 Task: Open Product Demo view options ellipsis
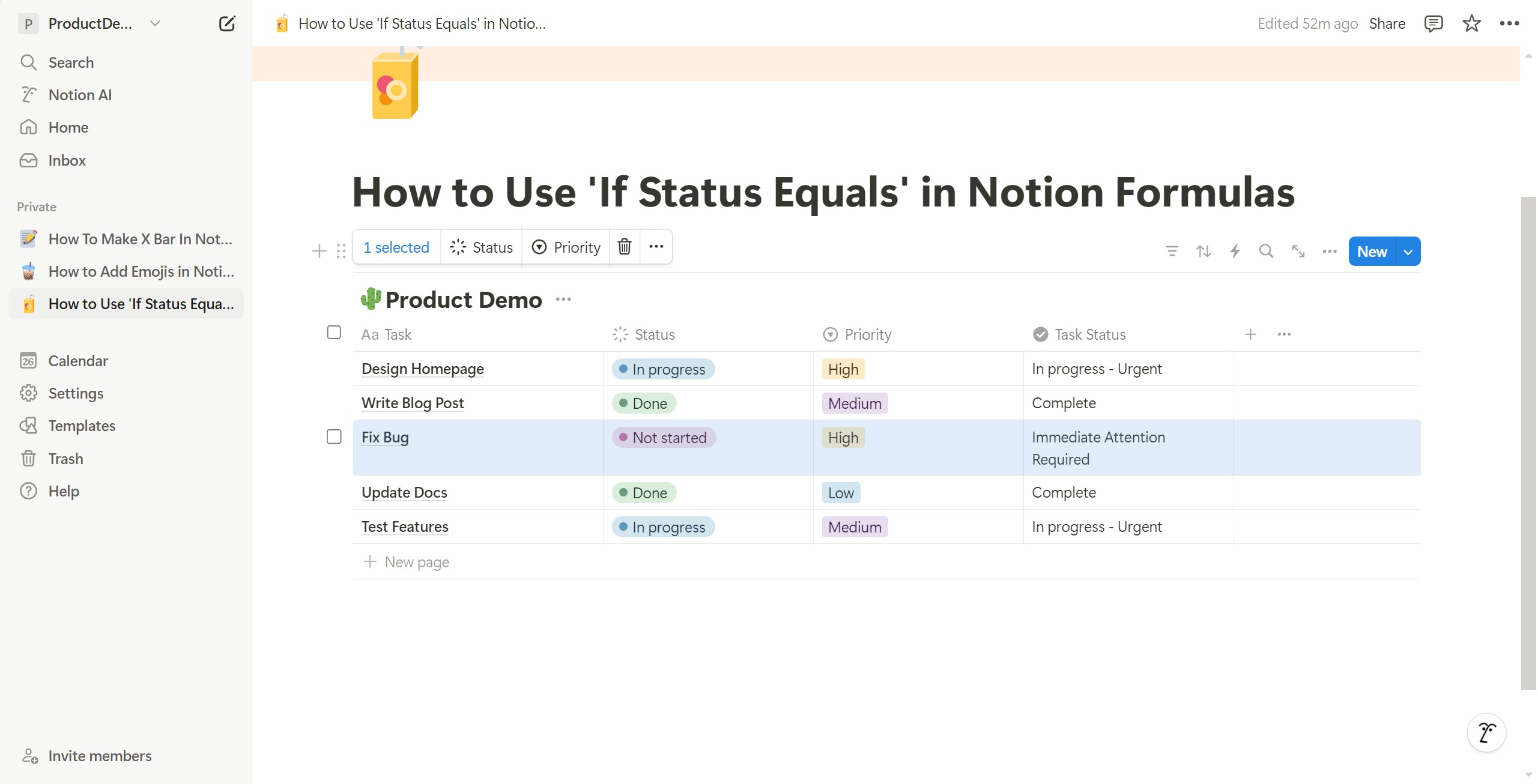coord(563,299)
